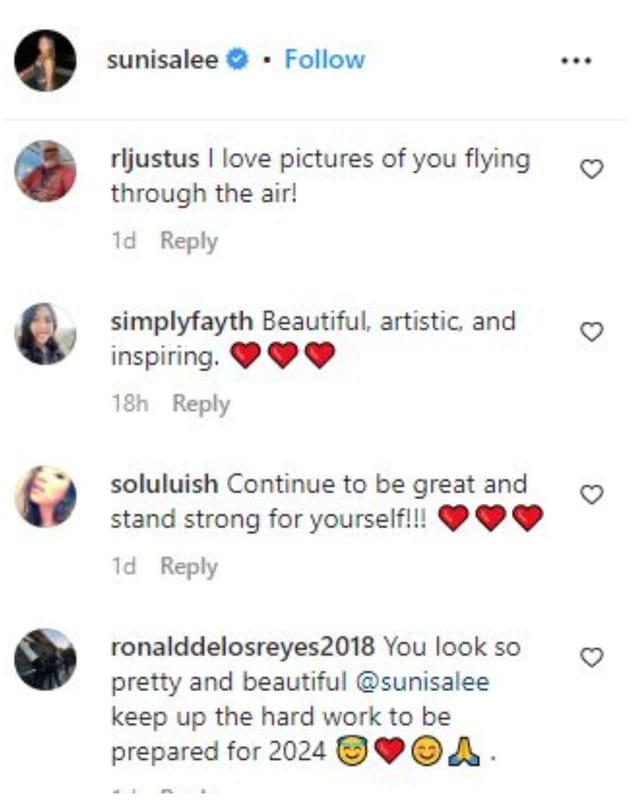640x800 pixels.
Task: Open sunisalee's profile picture
Action: pyautogui.click(x=44, y=58)
